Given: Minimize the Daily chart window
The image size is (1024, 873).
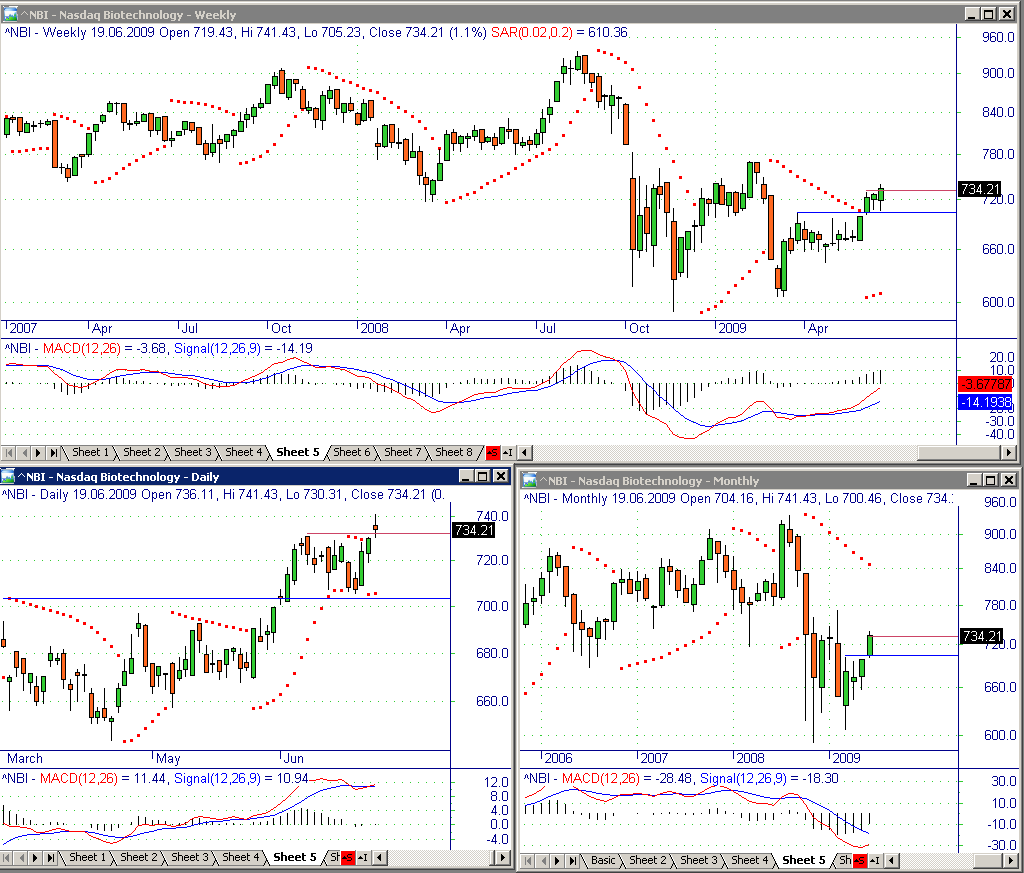Looking at the screenshot, I should coord(466,476).
